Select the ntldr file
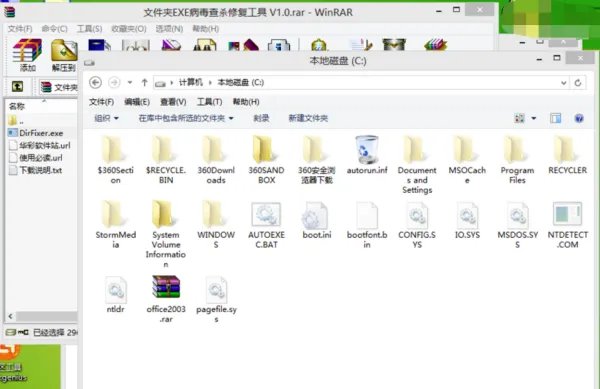The width and height of the screenshot is (600, 389). 116,295
